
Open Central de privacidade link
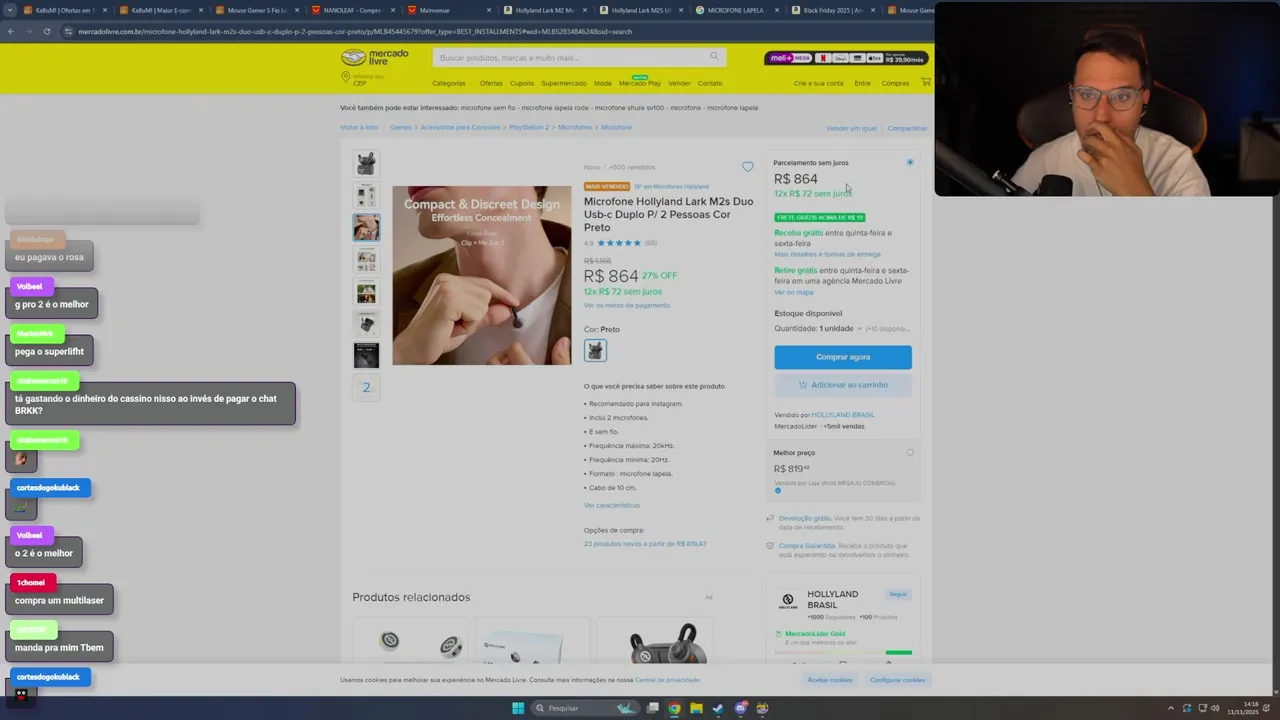tap(667, 680)
